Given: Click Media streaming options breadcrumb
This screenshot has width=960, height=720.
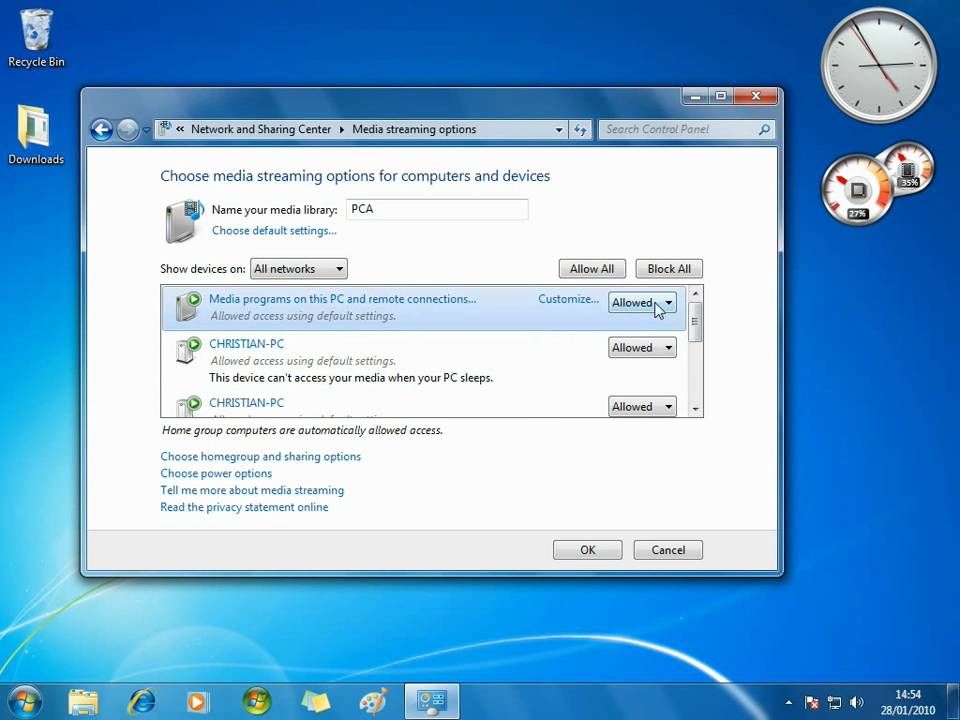Looking at the screenshot, I should click(x=414, y=129).
